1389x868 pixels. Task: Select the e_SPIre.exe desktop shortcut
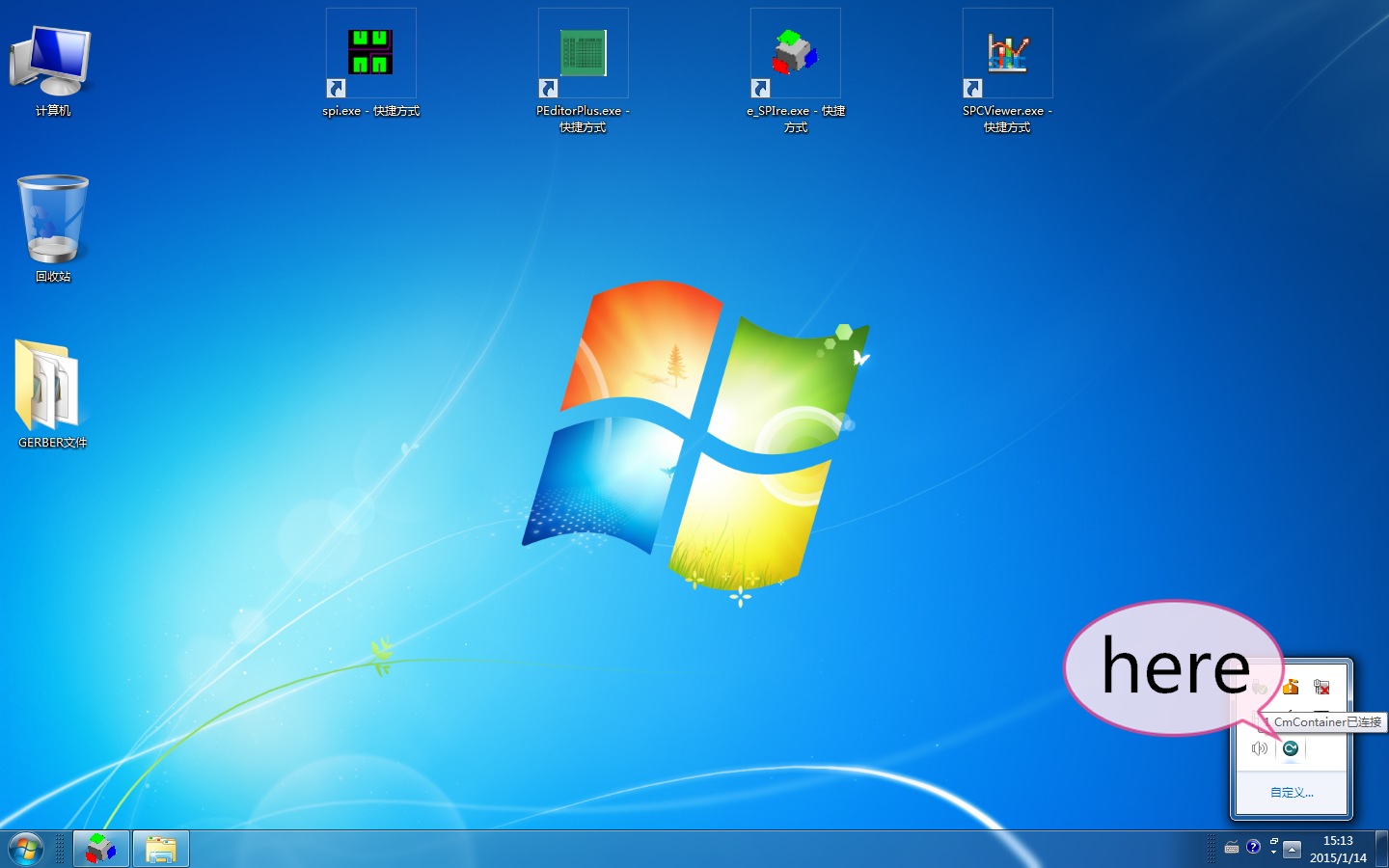795,54
